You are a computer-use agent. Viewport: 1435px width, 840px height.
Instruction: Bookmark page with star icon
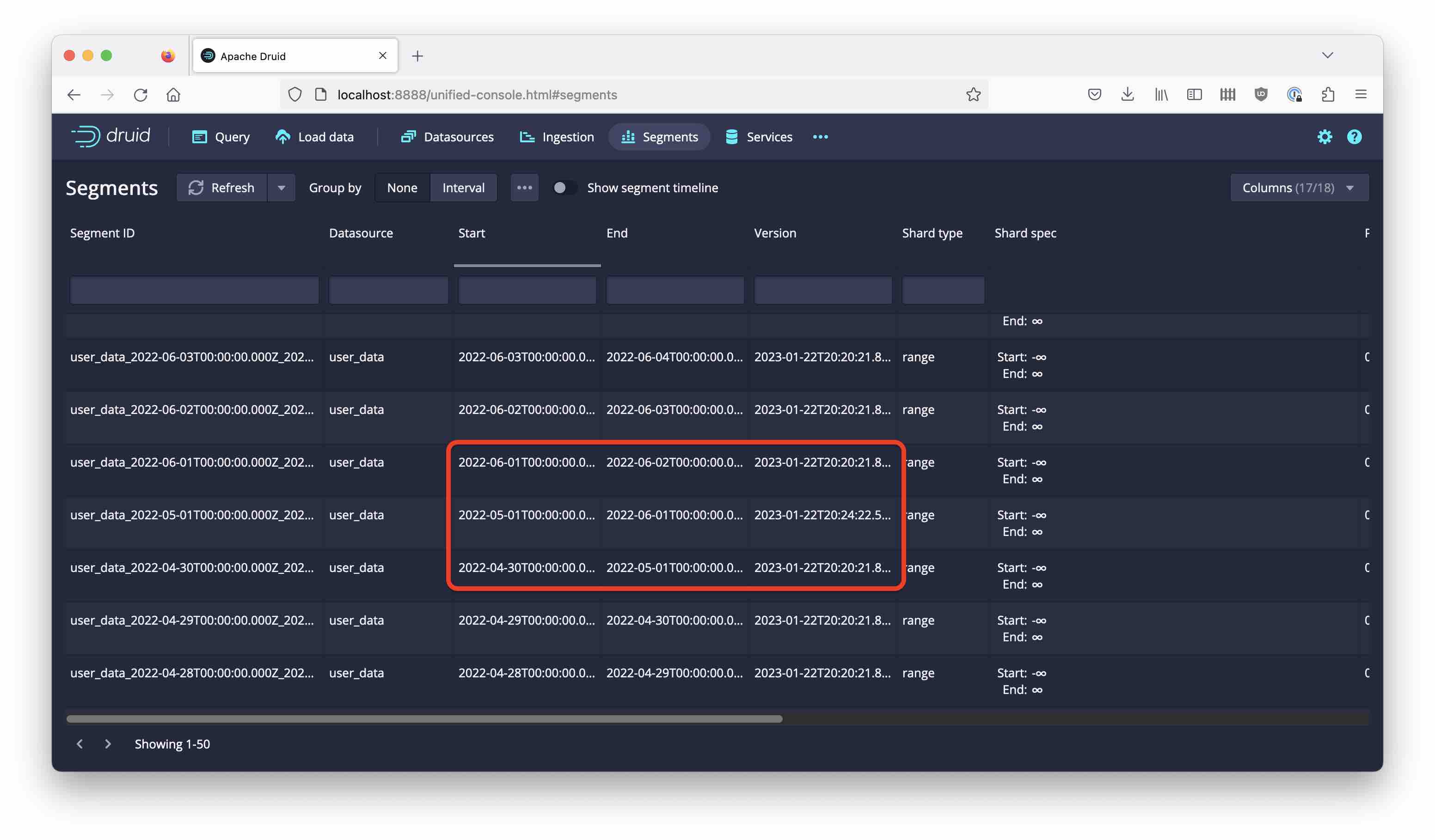click(973, 94)
